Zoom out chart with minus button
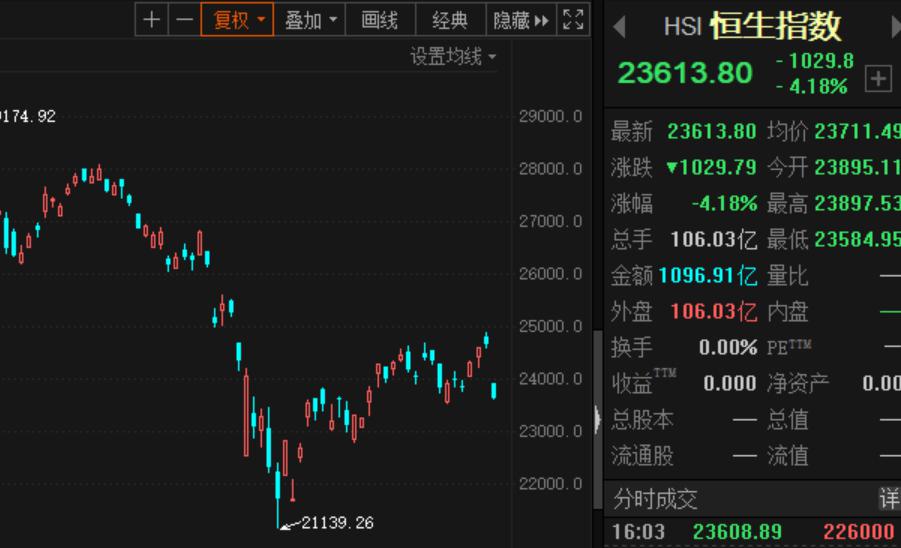The image size is (901, 548). coord(184,20)
